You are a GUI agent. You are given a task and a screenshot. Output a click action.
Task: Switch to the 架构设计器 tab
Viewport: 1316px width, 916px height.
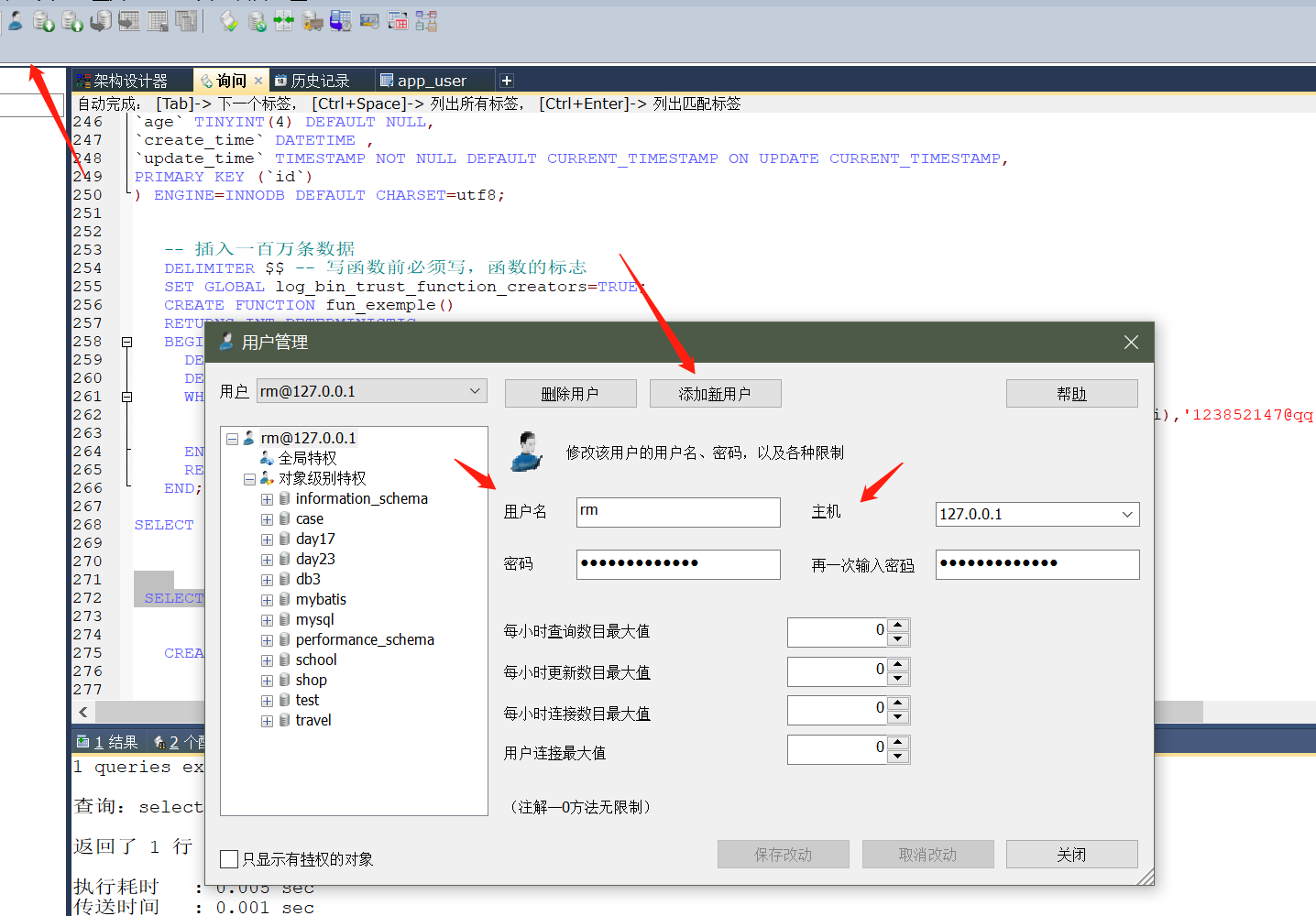pyautogui.click(x=132, y=81)
